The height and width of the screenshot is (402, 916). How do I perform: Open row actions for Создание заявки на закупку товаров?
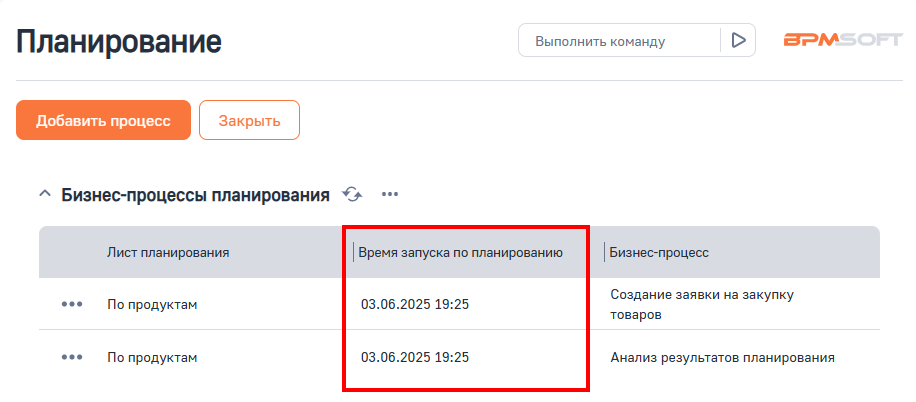pyautogui.click(x=72, y=304)
